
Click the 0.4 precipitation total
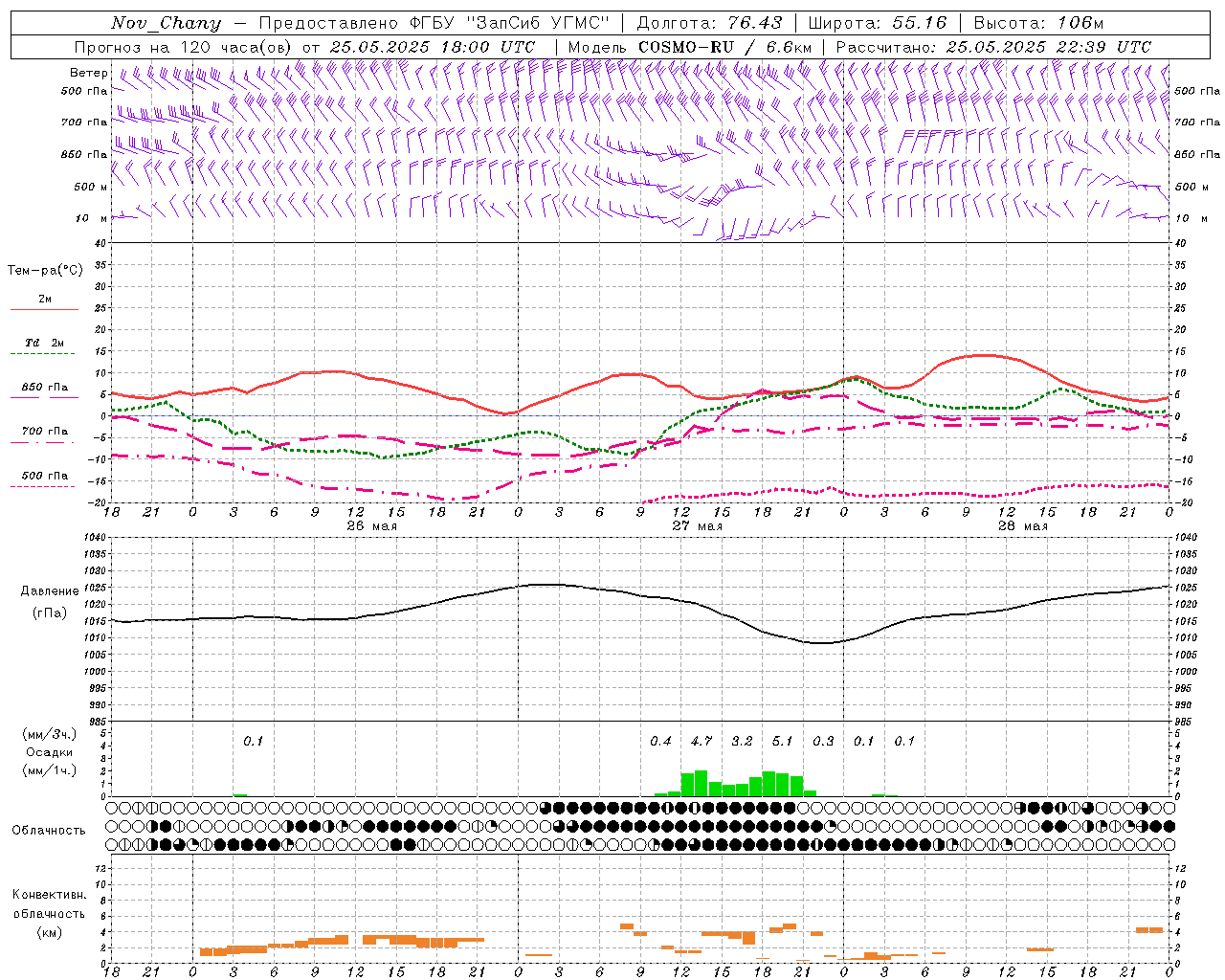tap(660, 741)
